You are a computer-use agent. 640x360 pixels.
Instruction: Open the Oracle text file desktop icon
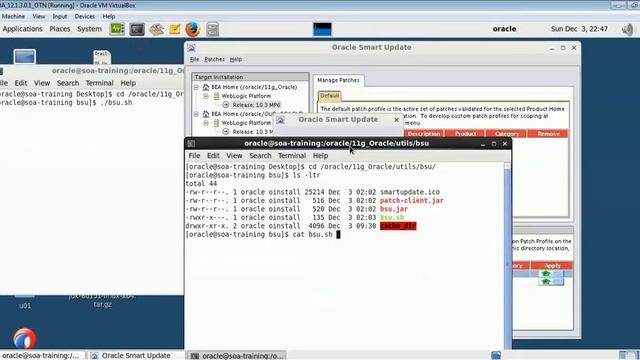click(x=102, y=57)
